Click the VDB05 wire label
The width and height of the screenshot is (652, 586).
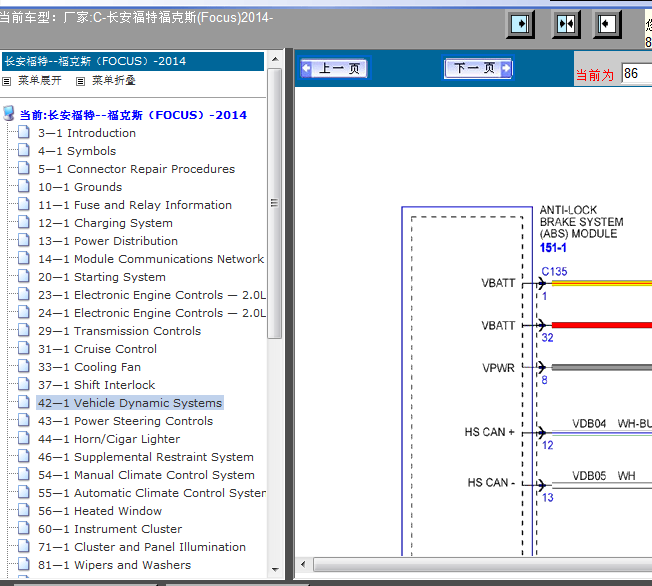point(589,476)
